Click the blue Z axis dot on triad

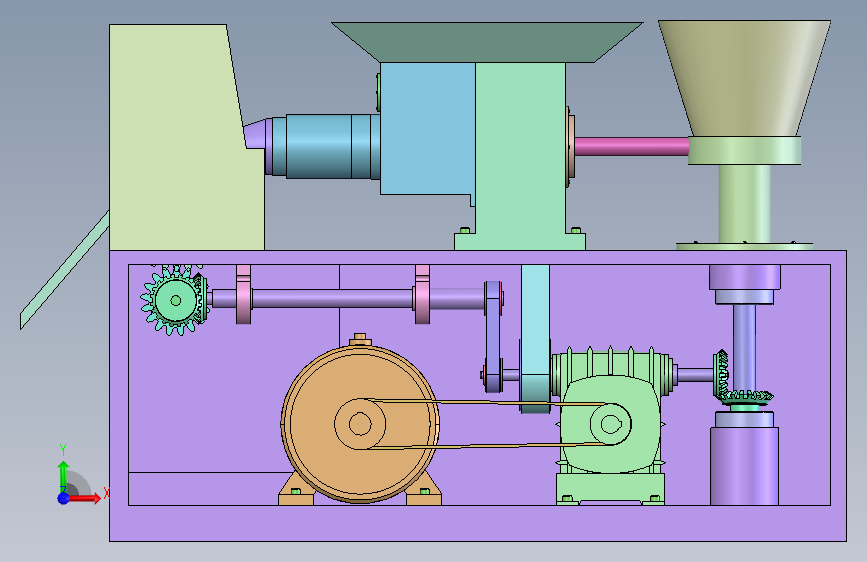(x=64, y=498)
